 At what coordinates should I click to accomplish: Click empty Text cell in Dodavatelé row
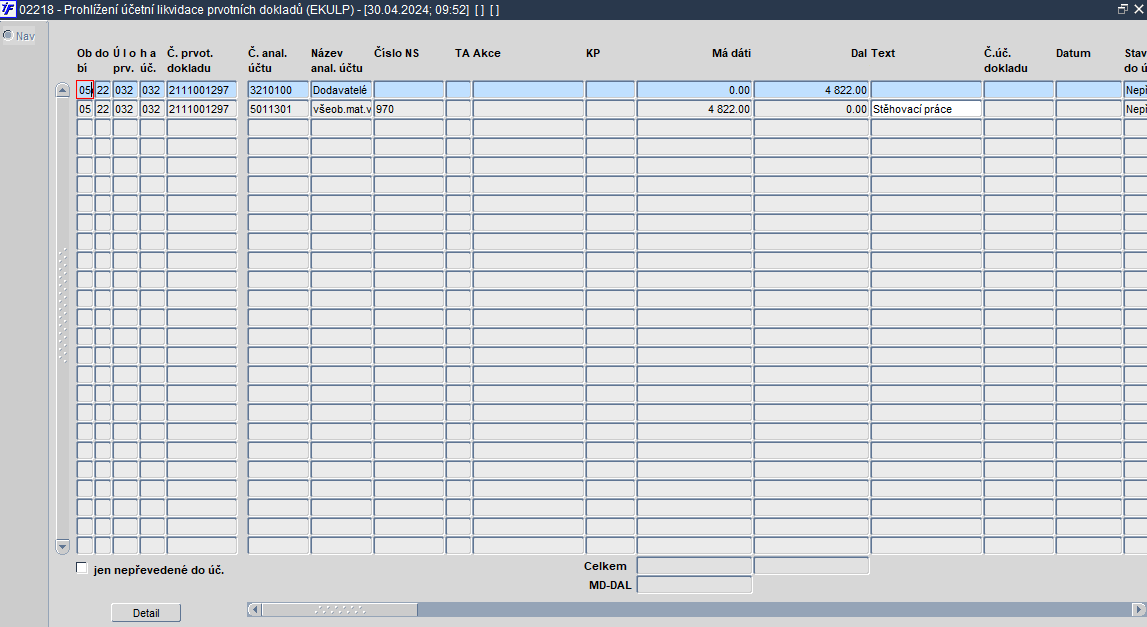926,90
